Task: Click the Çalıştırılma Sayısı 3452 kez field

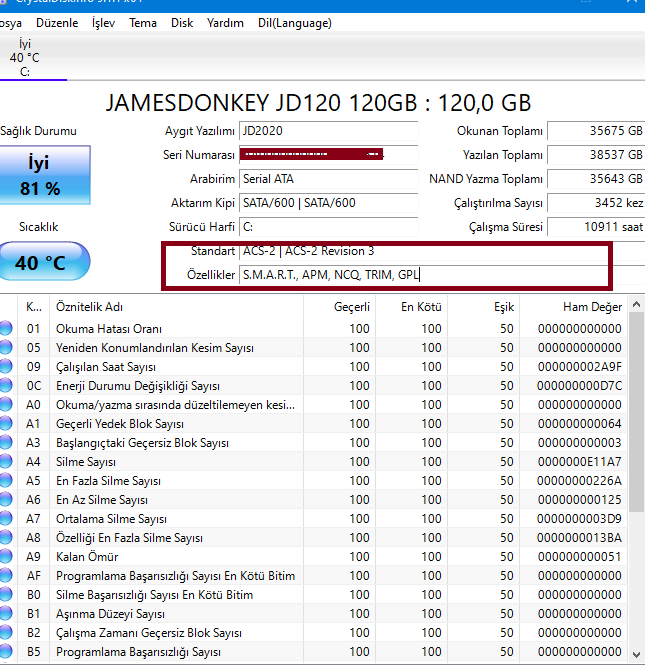Action: 596,203
